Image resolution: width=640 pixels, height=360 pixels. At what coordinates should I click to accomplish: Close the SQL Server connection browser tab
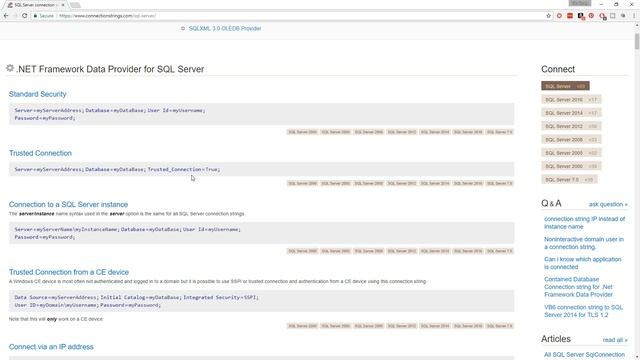click(63, 5)
